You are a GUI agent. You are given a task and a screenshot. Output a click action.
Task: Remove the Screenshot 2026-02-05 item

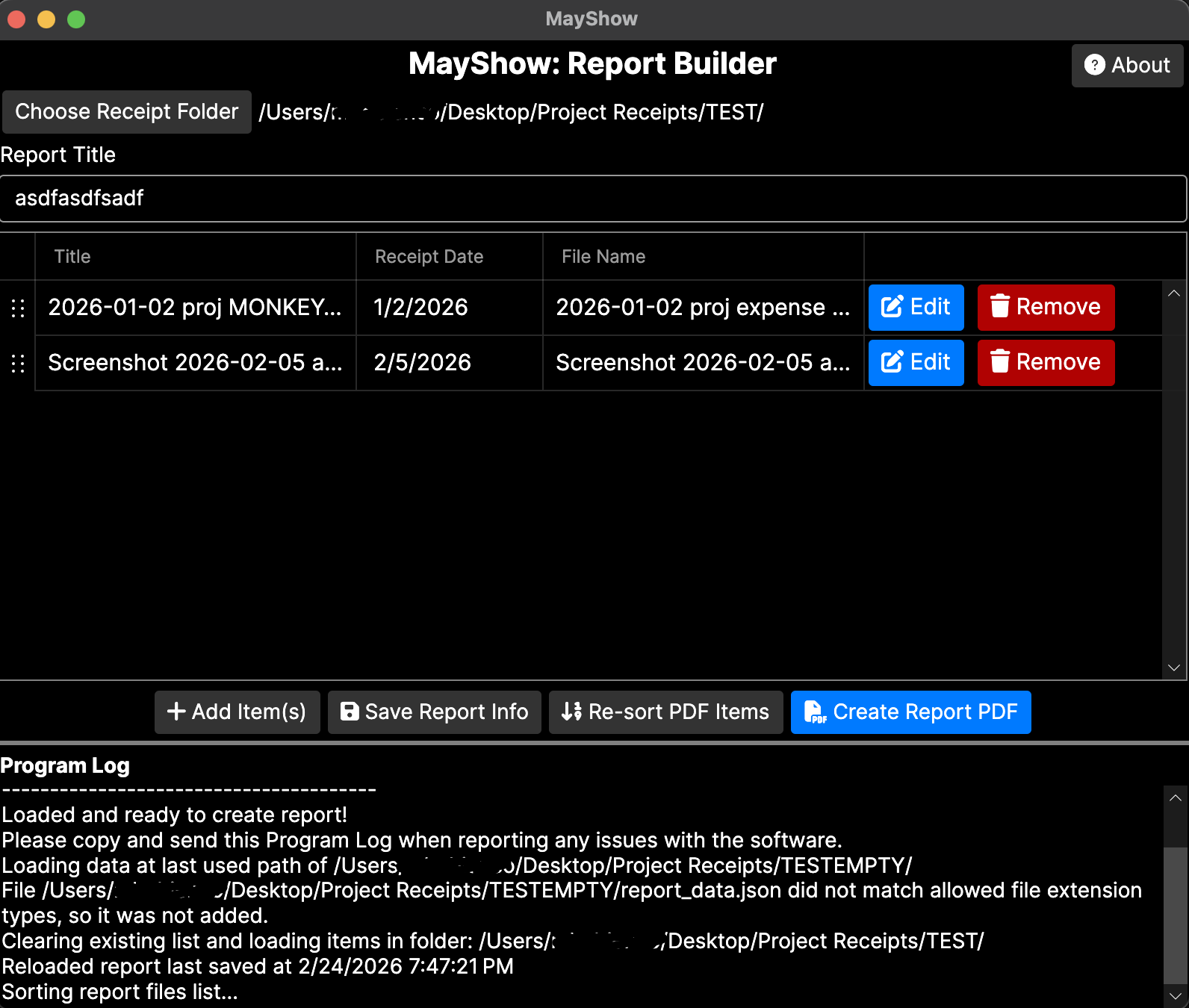tap(1046, 363)
